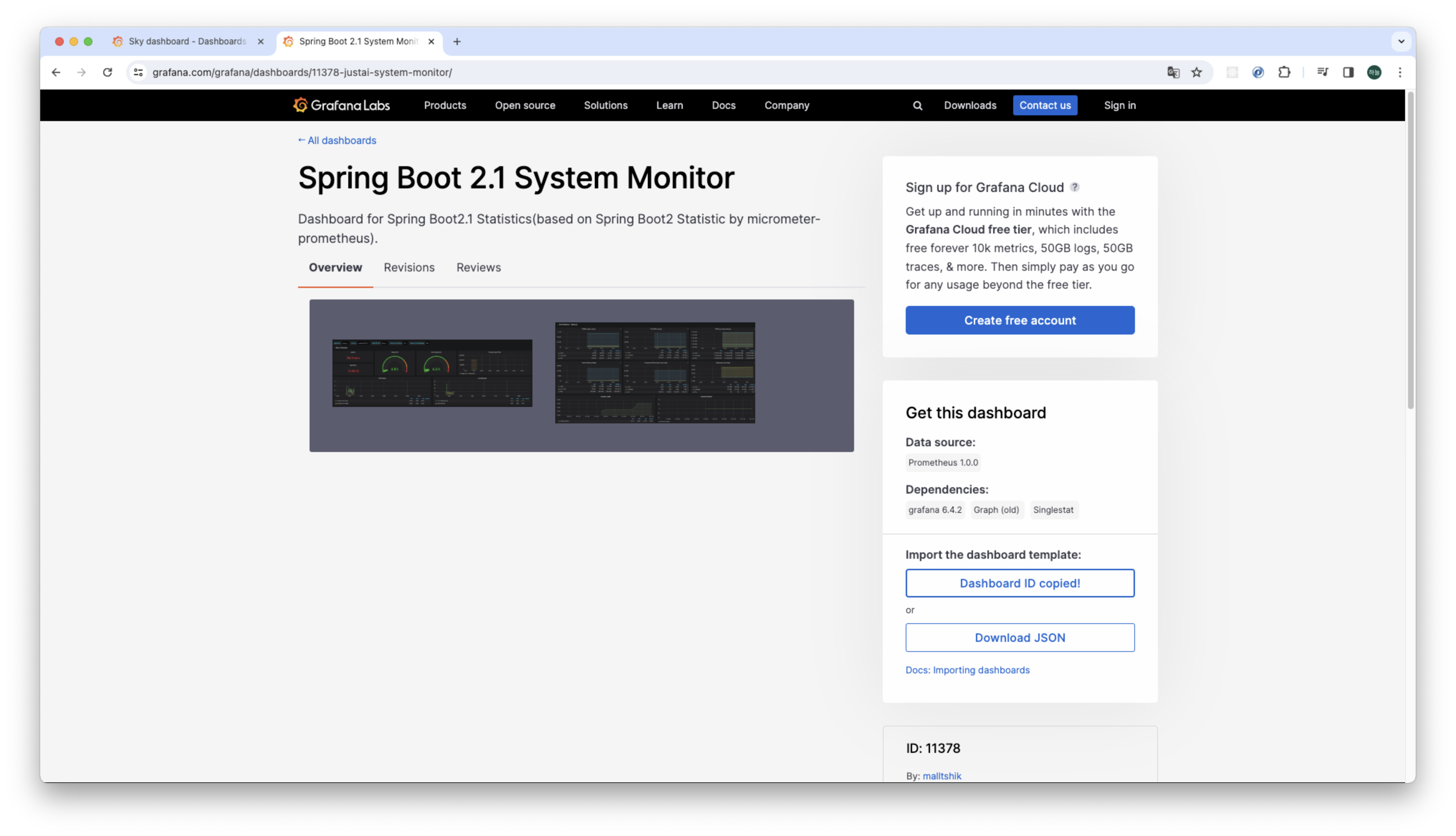The image size is (1456, 836).
Task: Click the Contact us button
Action: pos(1045,106)
